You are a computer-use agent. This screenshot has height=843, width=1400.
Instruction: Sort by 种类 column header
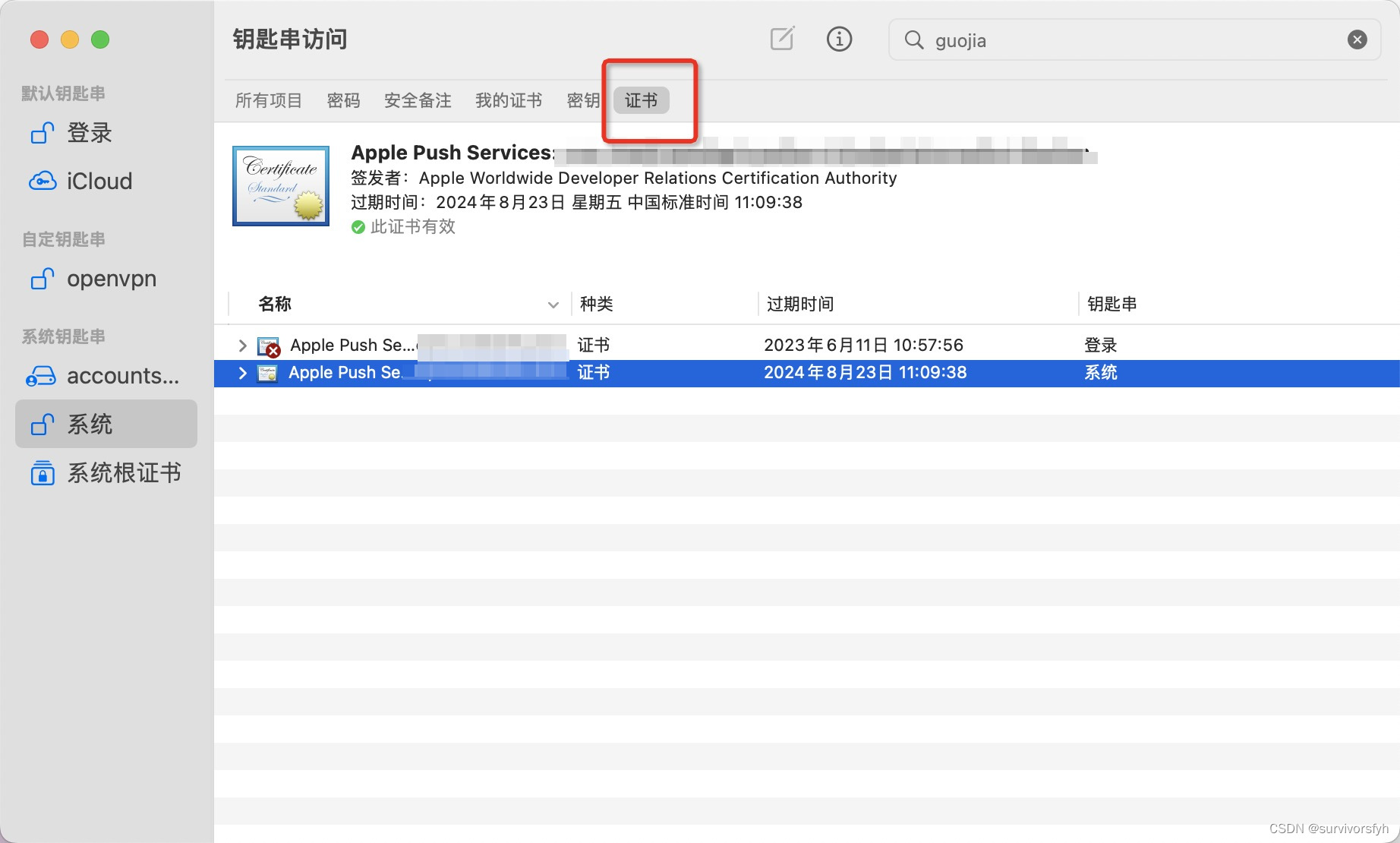tap(597, 304)
